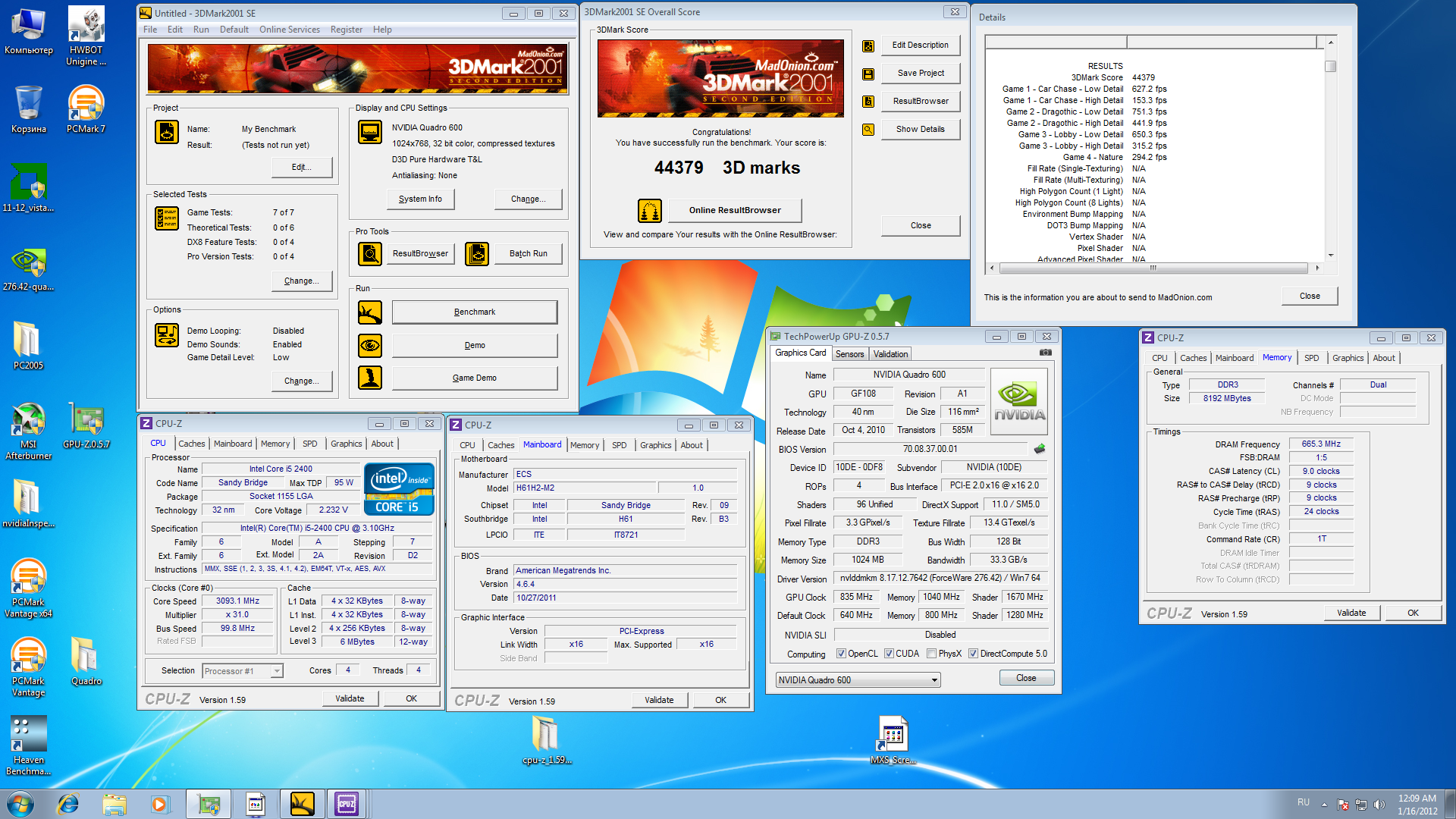Click the Edit Description icon in Overall Score
Viewport: 1456px width, 819px height.
[868, 45]
